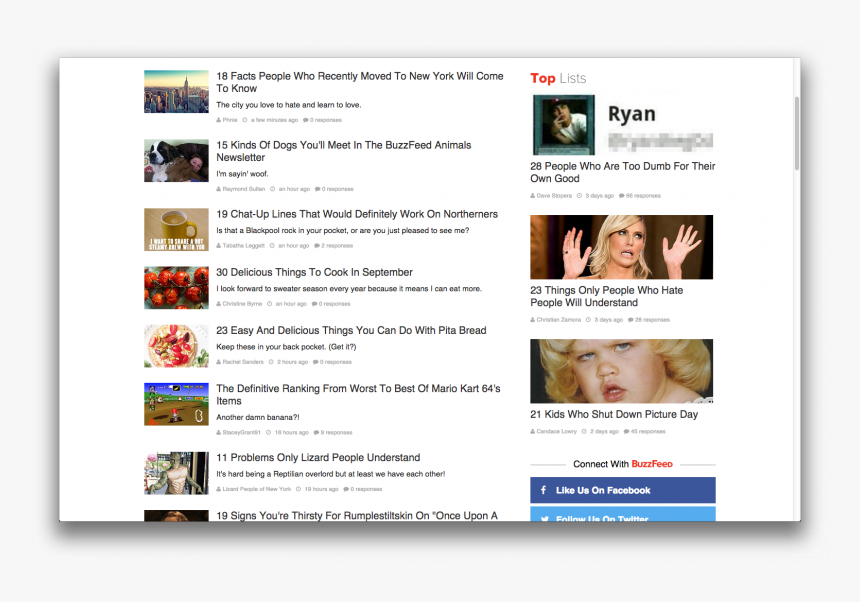Screen dimensions: 860x602
Task: Open the tomatoes article thumbnail
Action: coord(176,288)
